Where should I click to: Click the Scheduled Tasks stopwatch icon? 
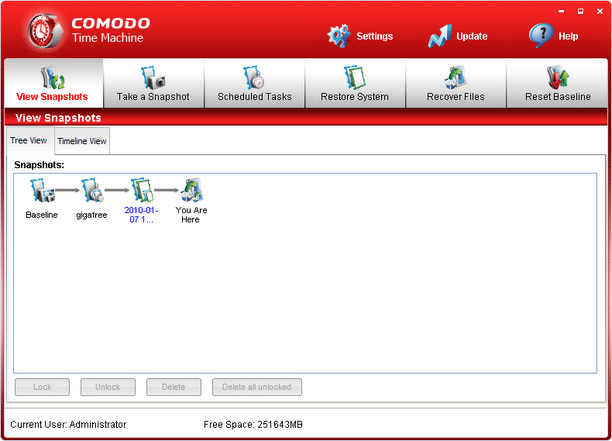coord(254,77)
